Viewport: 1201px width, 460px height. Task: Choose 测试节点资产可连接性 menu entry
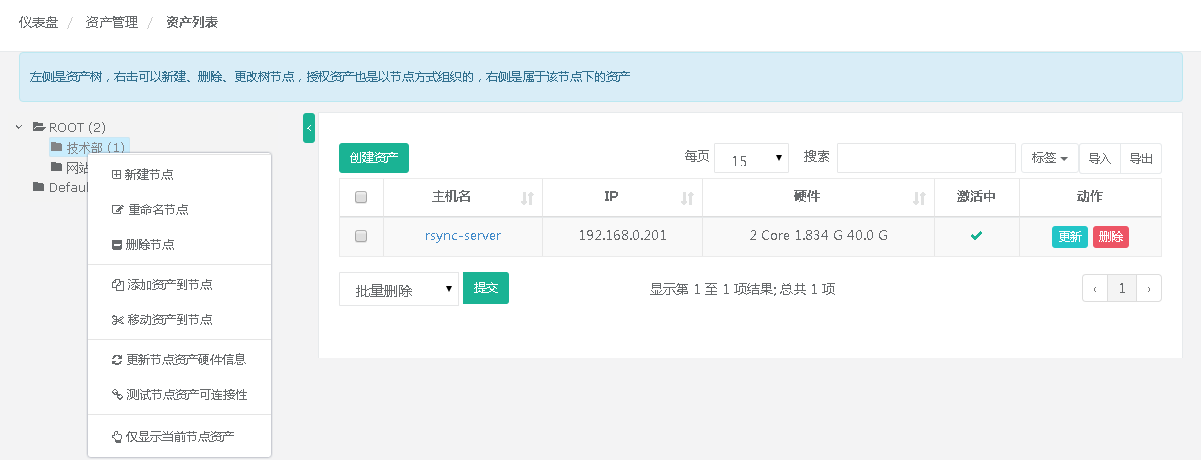point(180,394)
